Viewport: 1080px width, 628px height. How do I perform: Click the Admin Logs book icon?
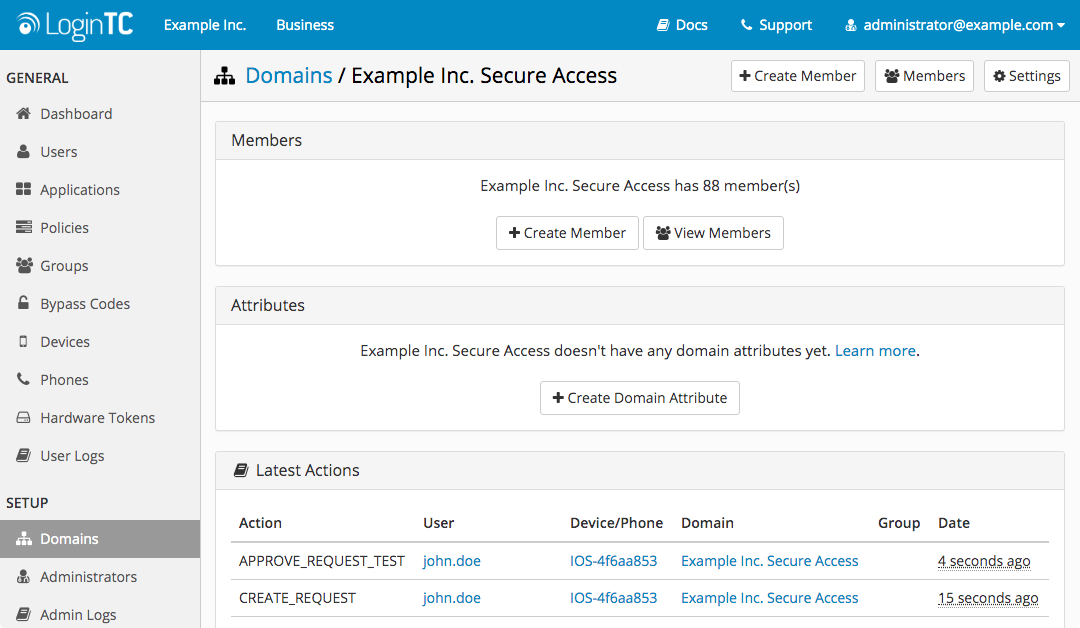point(23,614)
